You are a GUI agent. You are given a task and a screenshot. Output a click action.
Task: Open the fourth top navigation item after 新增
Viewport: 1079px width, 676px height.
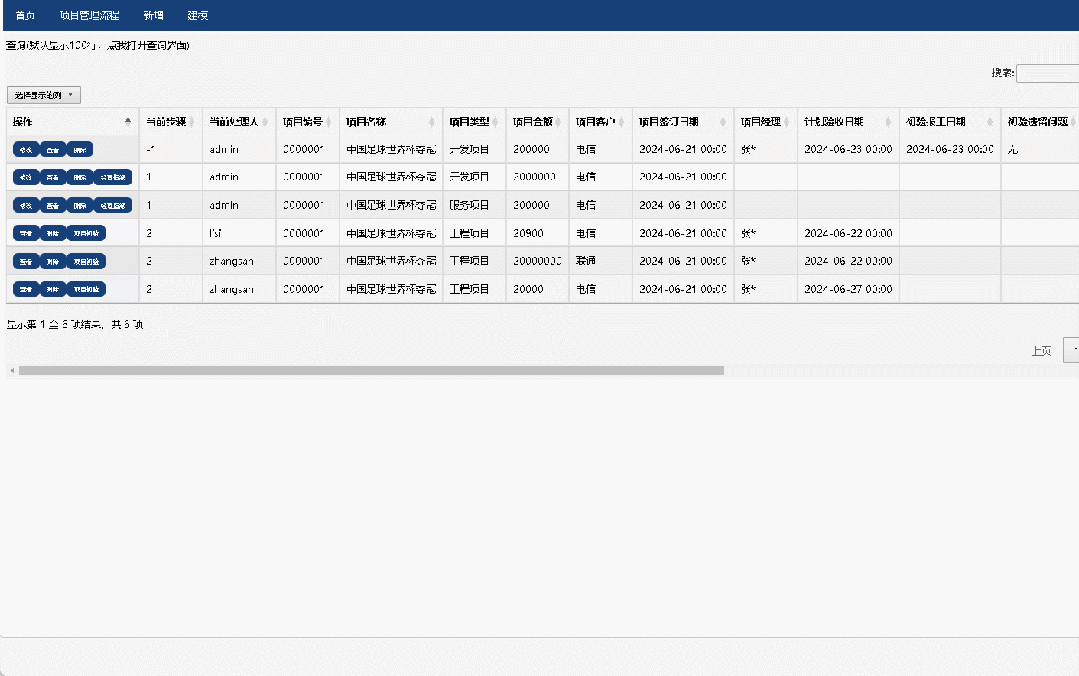tap(197, 15)
